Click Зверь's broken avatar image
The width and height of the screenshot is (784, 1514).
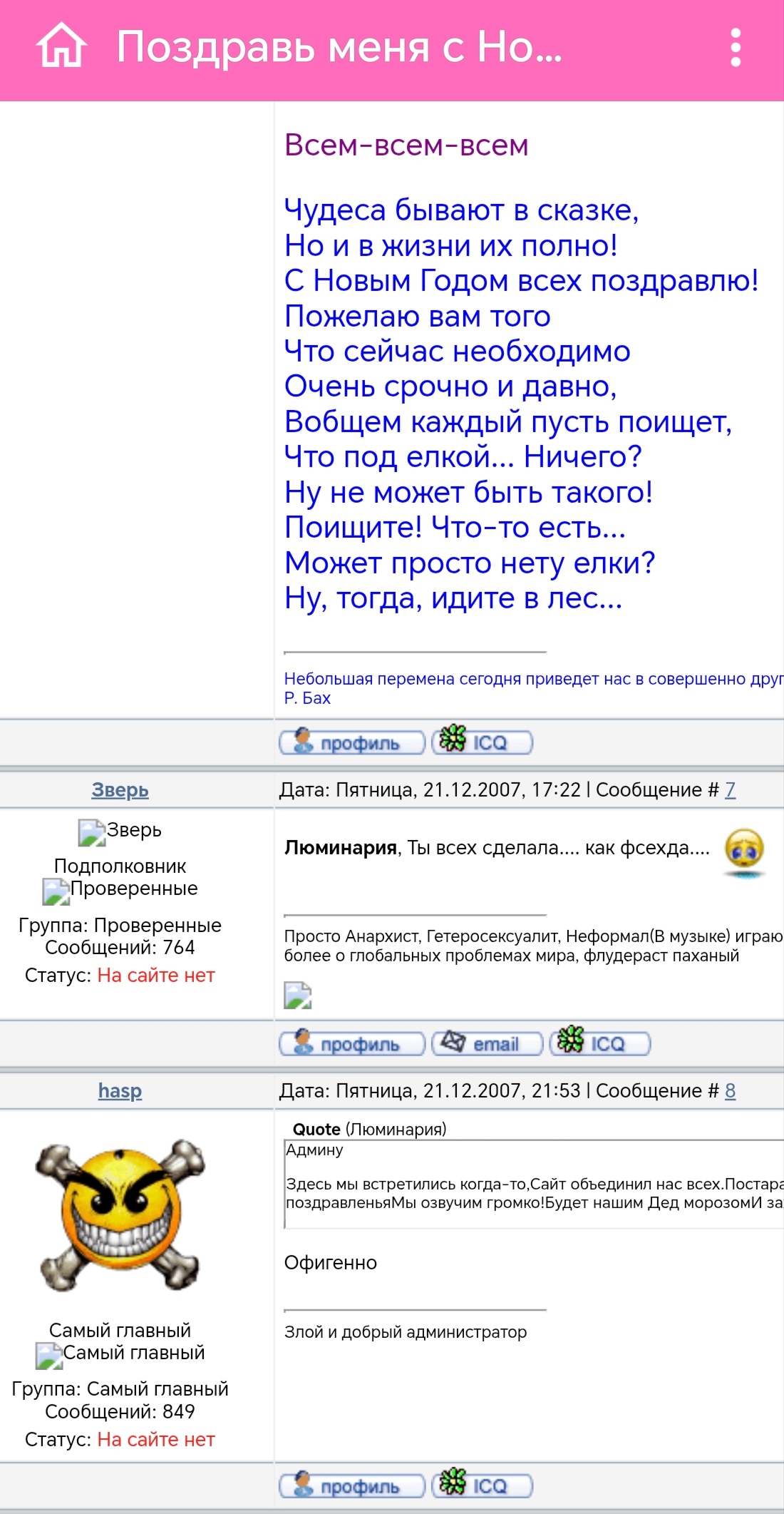(92, 832)
